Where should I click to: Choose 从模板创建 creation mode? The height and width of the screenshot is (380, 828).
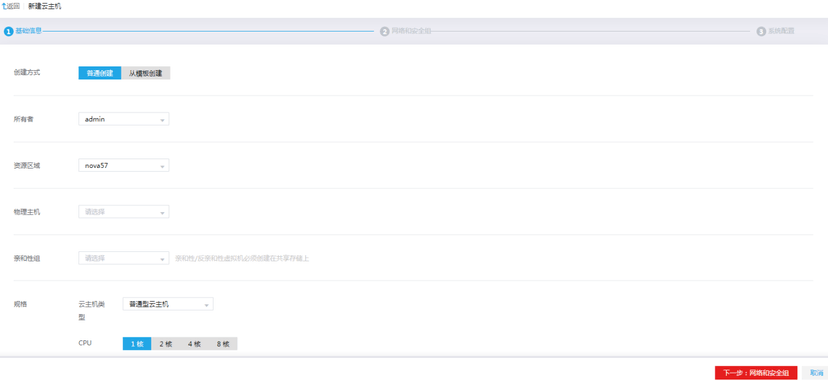pyautogui.click(x=146, y=73)
